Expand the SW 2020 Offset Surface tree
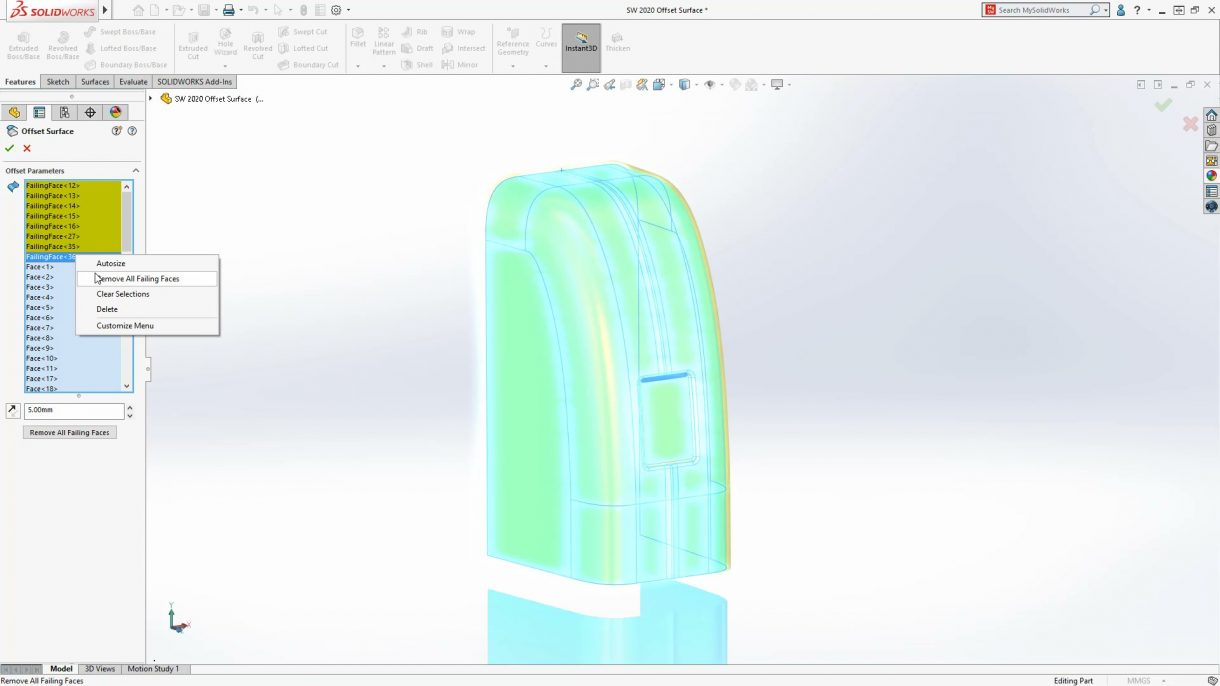The height and width of the screenshot is (686, 1220). [x=151, y=98]
